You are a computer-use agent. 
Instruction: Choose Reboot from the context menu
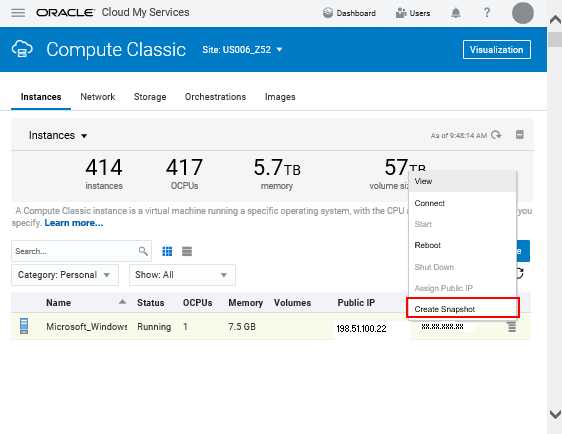click(462, 245)
